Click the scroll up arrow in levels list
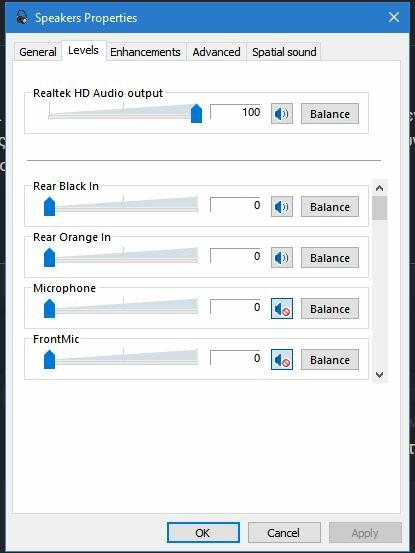Viewport: 415px width, 553px height. (x=380, y=188)
